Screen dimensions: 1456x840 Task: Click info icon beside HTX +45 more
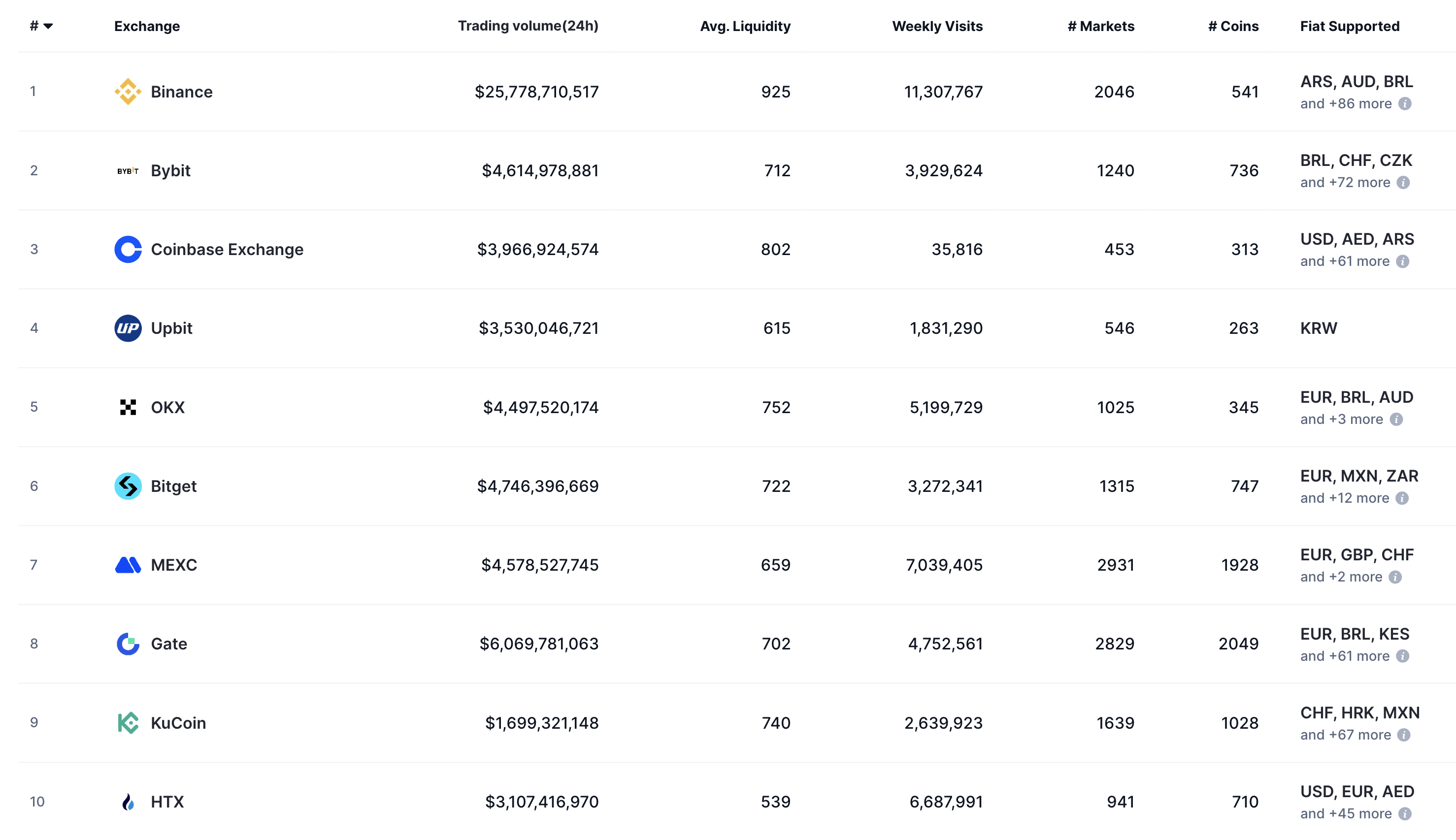pos(1405,813)
